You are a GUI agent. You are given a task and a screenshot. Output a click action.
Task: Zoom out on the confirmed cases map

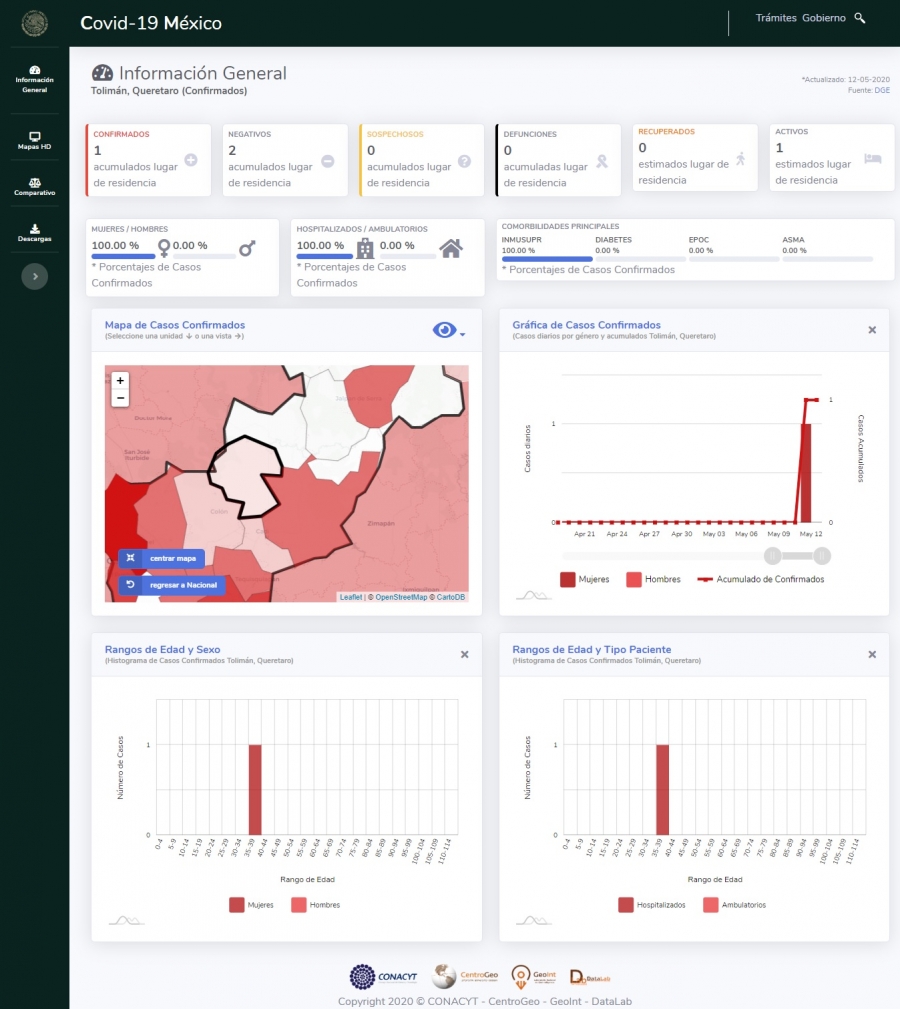pyautogui.click(x=121, y=398)
